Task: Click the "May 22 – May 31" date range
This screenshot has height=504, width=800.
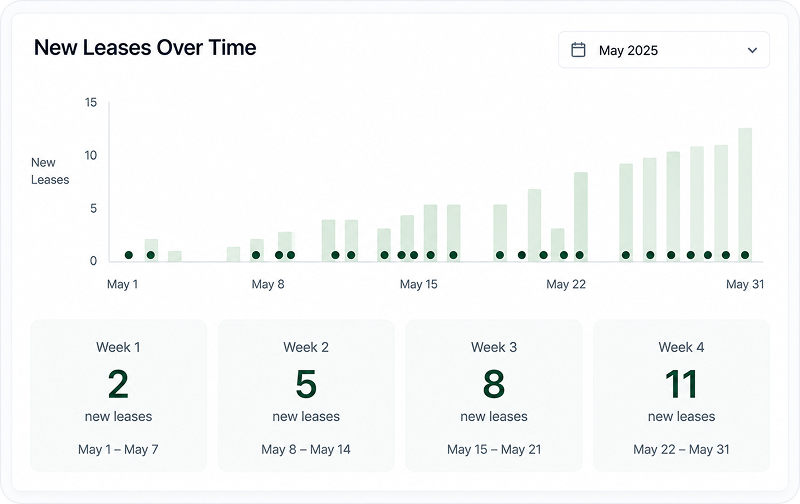Action: (682, 449)
